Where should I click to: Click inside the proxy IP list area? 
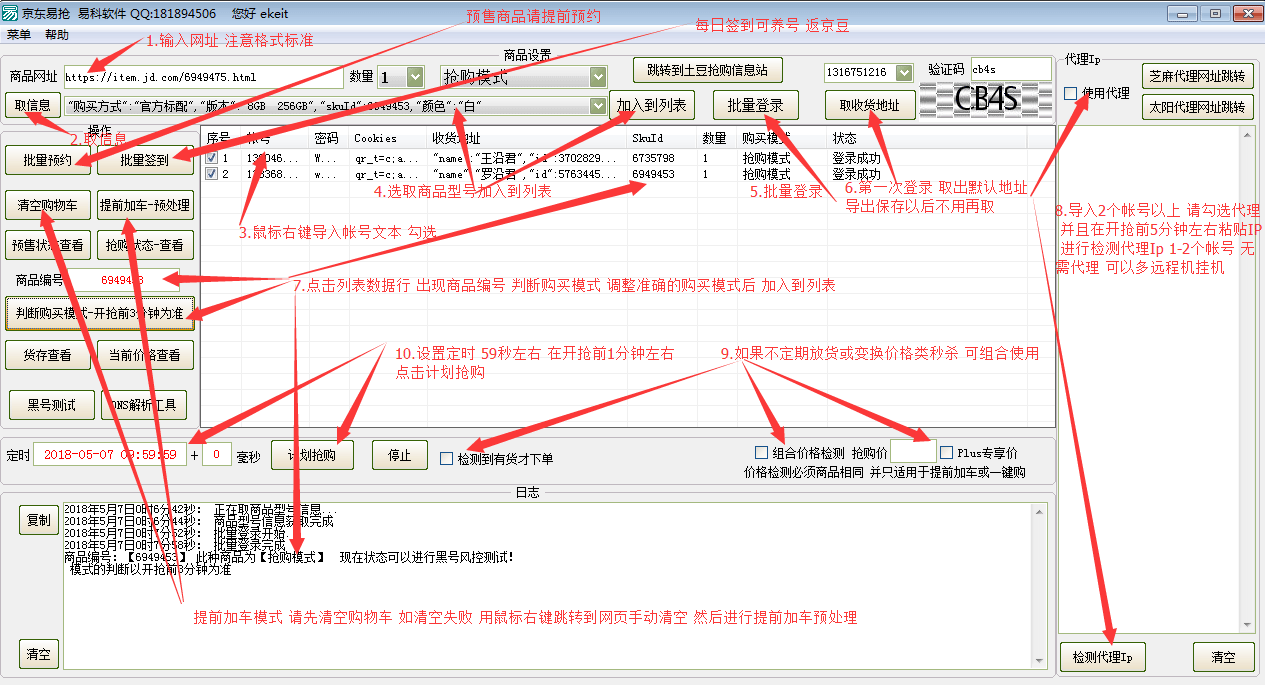pyautogui.click(x=1155, y=380)
